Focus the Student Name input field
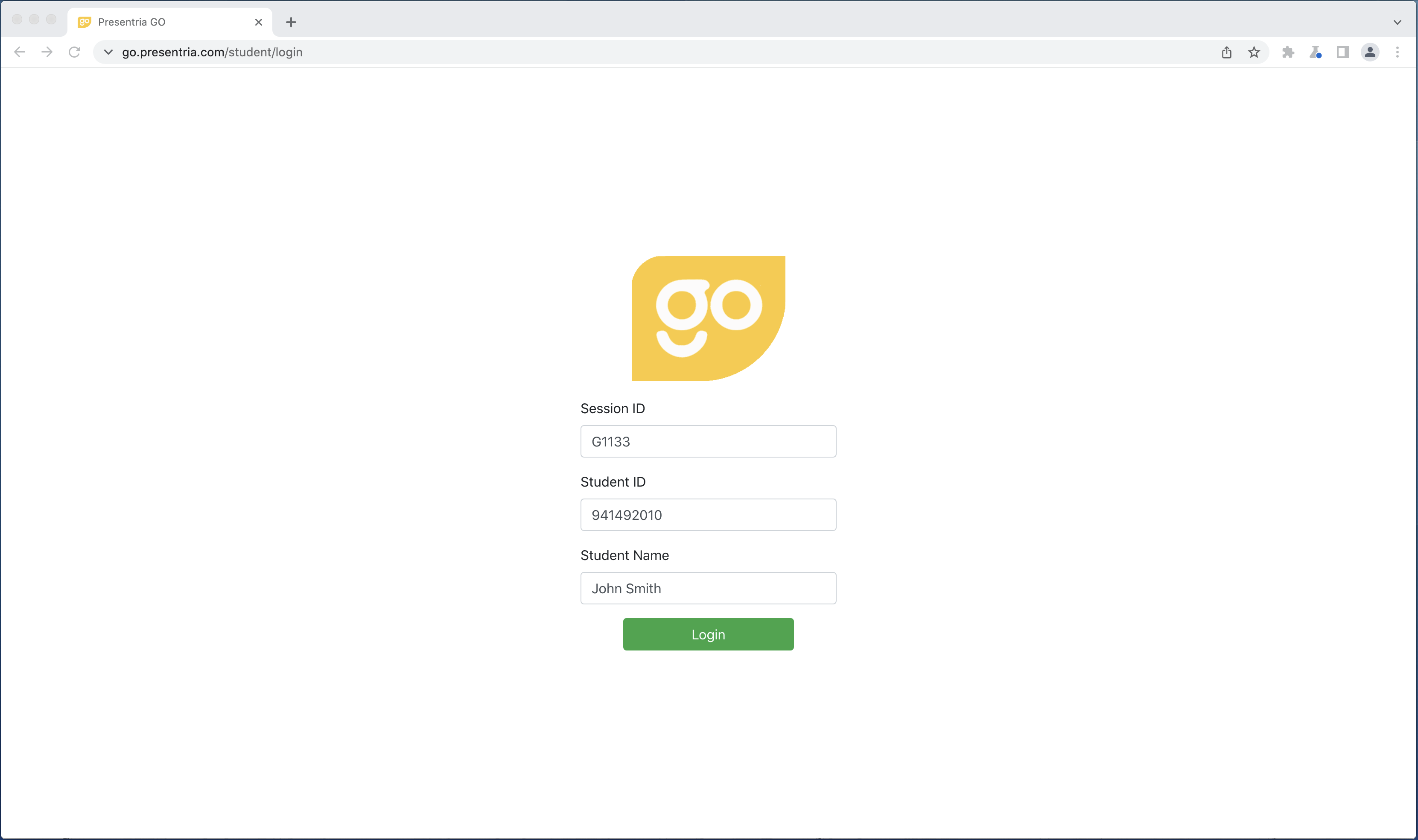 click(708, 588)
